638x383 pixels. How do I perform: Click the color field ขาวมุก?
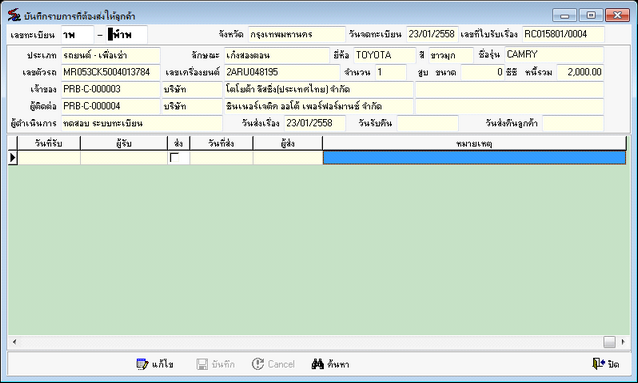point(451,55)
